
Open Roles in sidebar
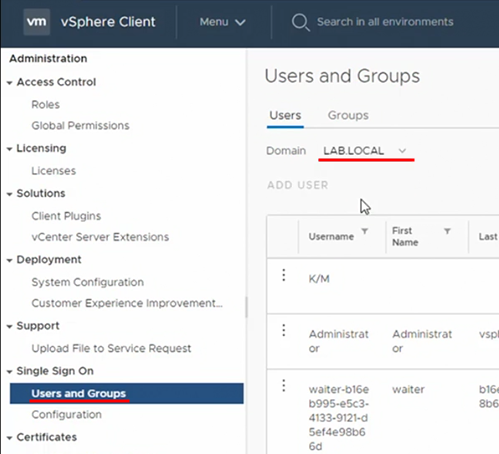click(x=46, y=105)
